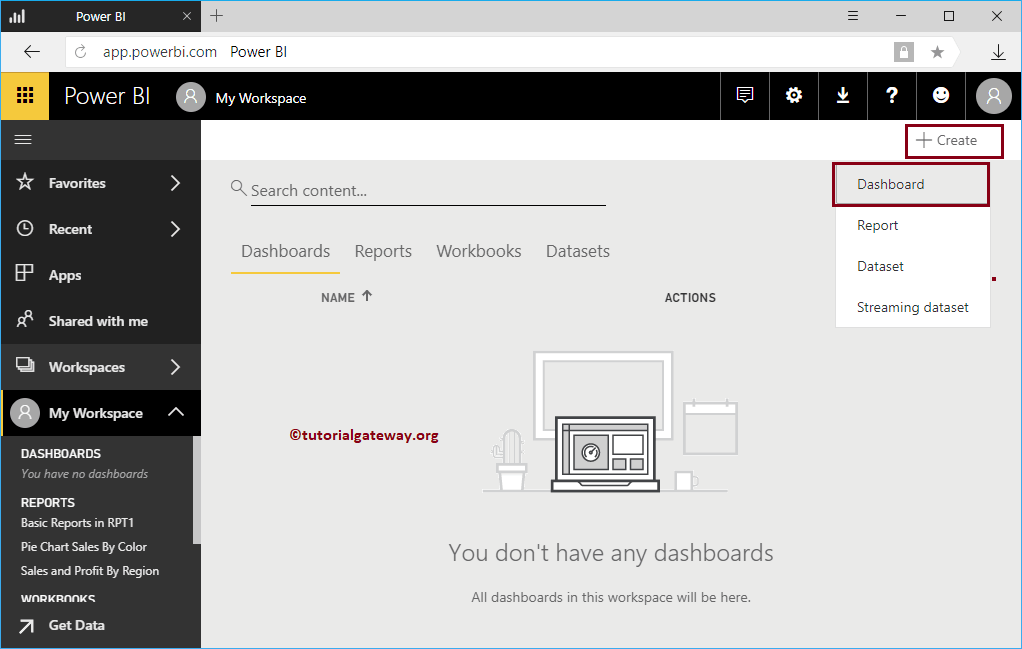Open report Sales and Profit By Region
Screen dimensions: 1022x649
point(90,571)
